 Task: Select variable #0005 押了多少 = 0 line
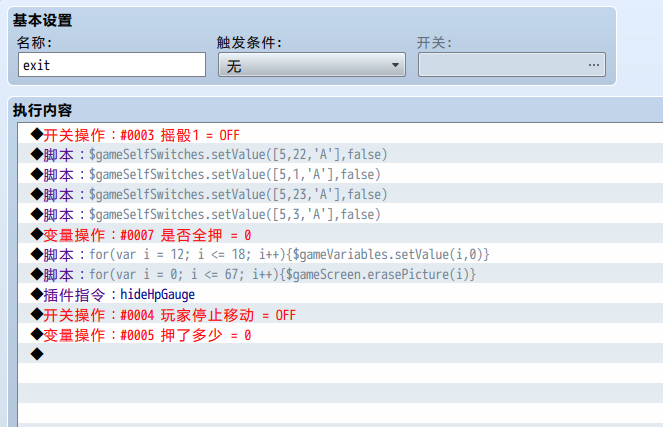[x=340, y=334]
